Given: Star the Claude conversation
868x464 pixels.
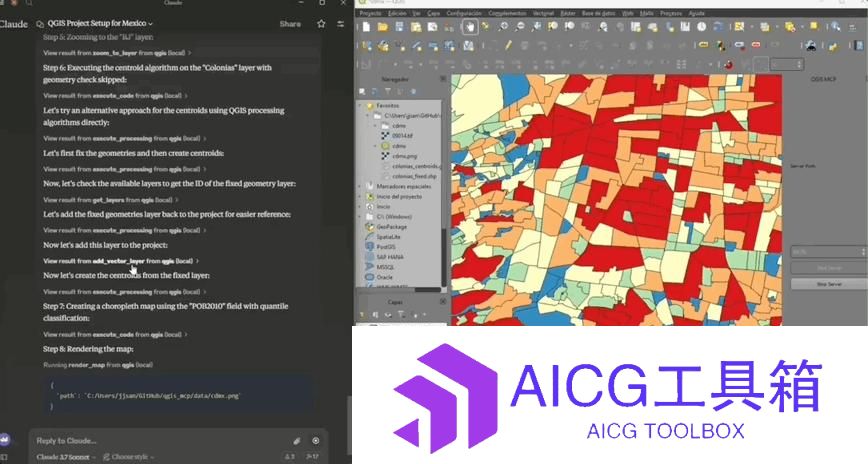Looking at the screenshot, I should pyautogui.click(x=321, y=24).
